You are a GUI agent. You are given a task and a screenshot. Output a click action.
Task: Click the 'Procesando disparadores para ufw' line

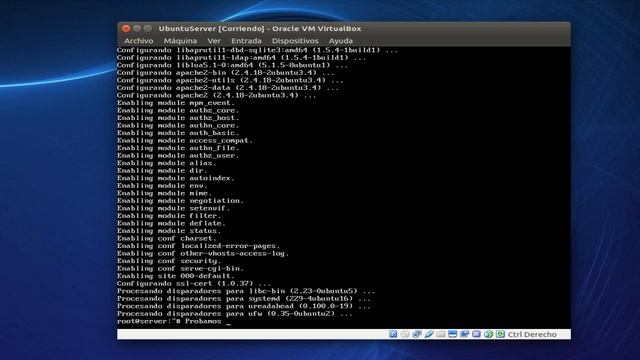[235, 313]
